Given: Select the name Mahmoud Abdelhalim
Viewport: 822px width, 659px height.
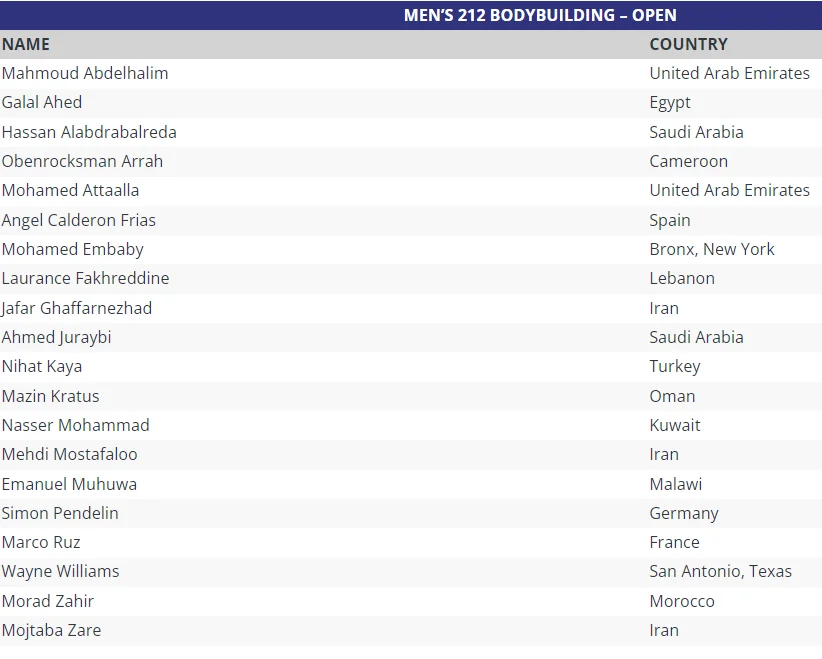Looking at the screenshot, I should (x=85, y=73).
